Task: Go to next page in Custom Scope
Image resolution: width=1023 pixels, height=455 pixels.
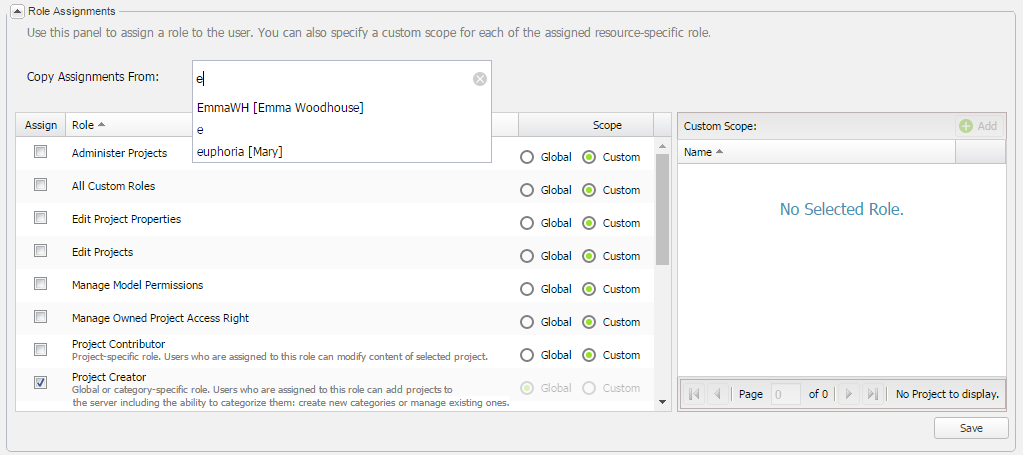Action: pos(847,394)
